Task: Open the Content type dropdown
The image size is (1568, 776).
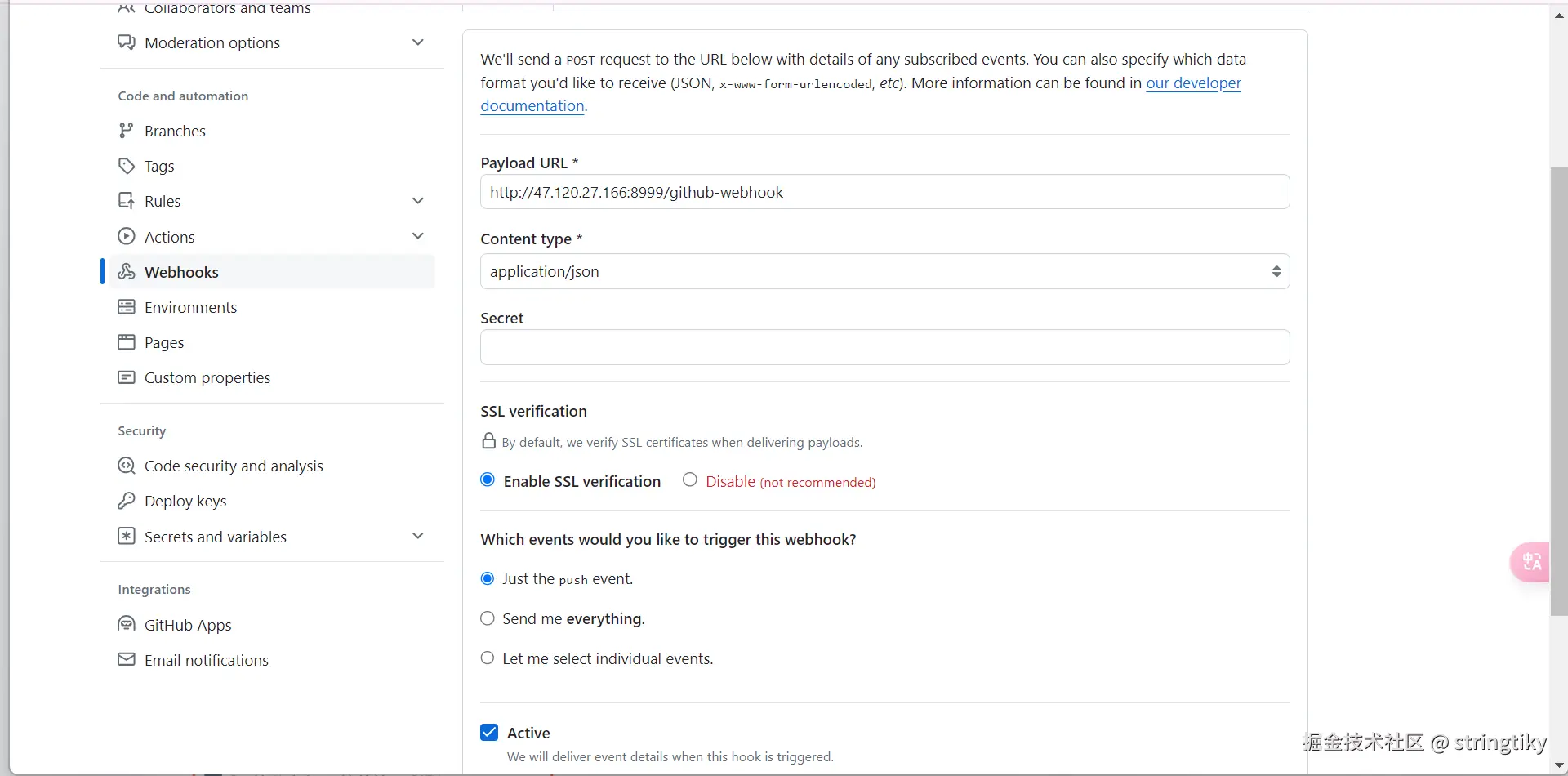Action: (884, 271)
